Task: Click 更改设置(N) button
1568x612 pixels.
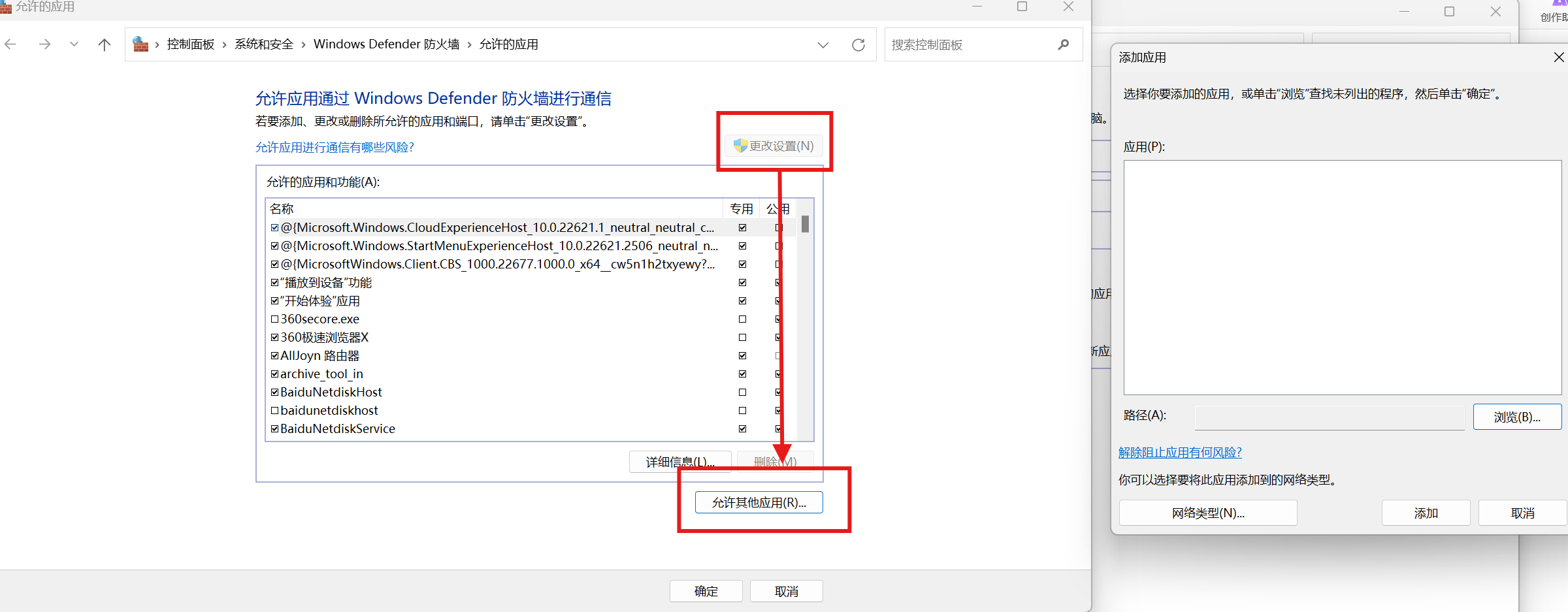Action: click(774, 146)
